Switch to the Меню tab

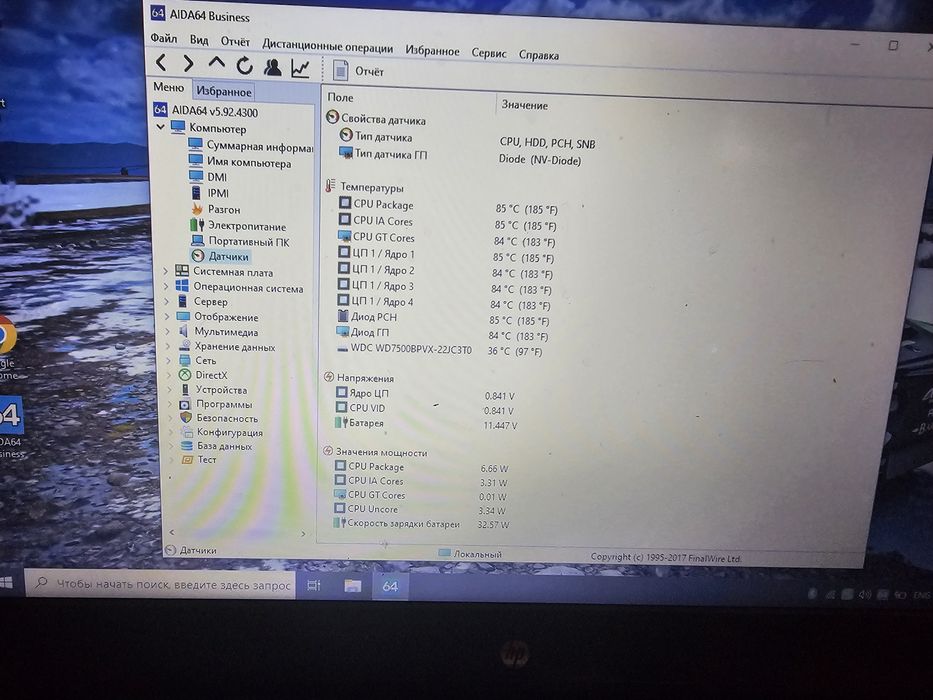pyautogui.click(x=168, y=87)
